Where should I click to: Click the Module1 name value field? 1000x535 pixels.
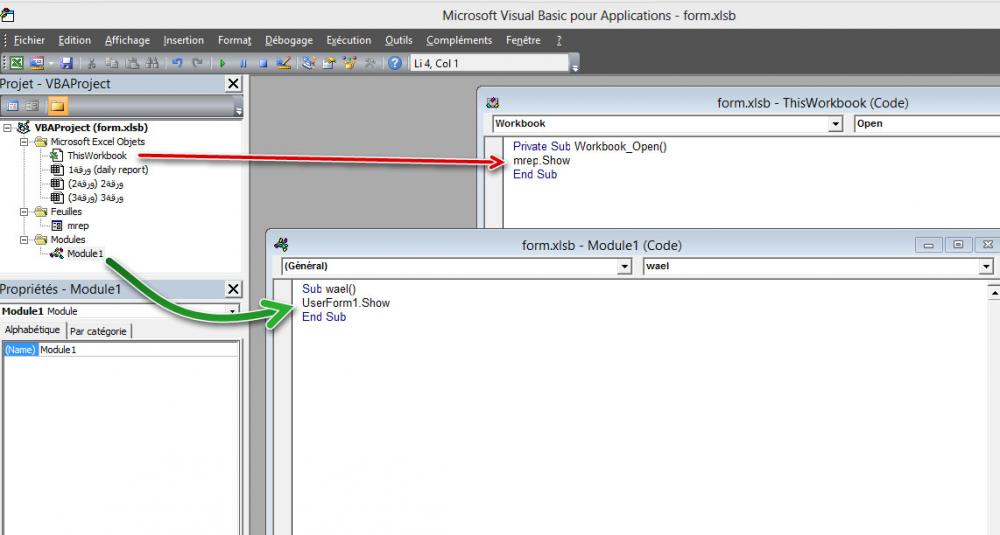tap(138, 349)
